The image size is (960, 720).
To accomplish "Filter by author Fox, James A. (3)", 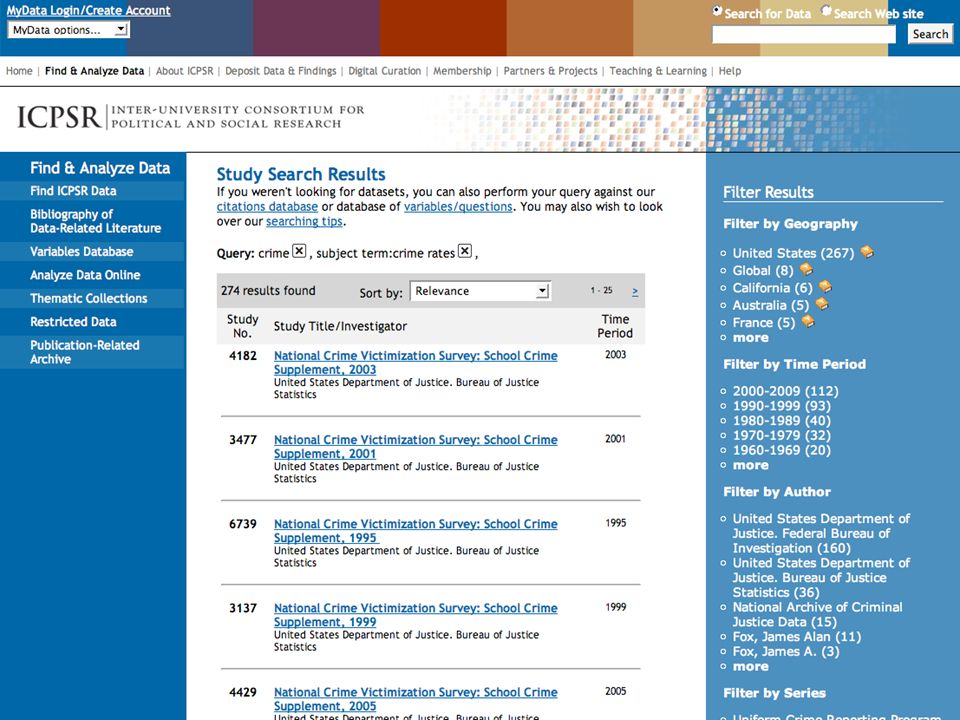I will tap(786, 651).
